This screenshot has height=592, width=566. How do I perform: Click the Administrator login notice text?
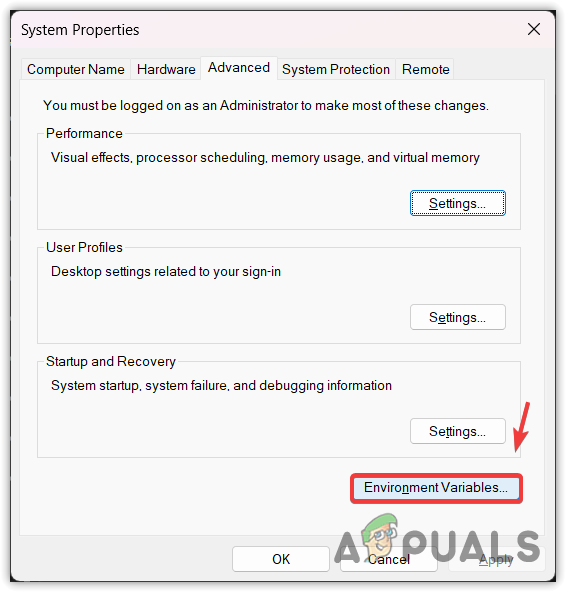click(x=266, y=105)
